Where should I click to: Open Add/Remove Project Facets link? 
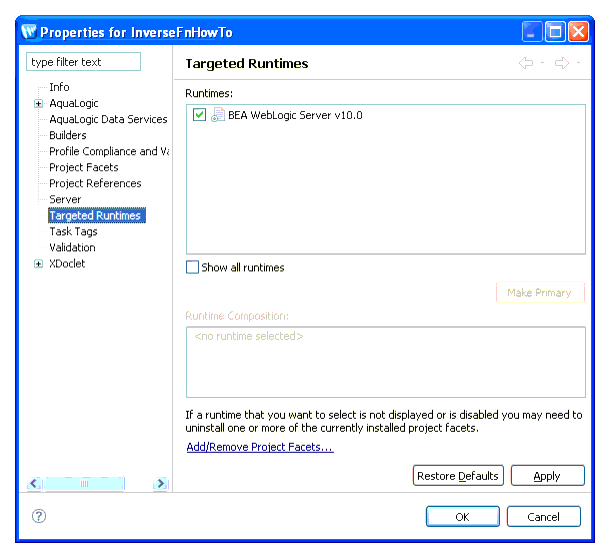point(260,447)
